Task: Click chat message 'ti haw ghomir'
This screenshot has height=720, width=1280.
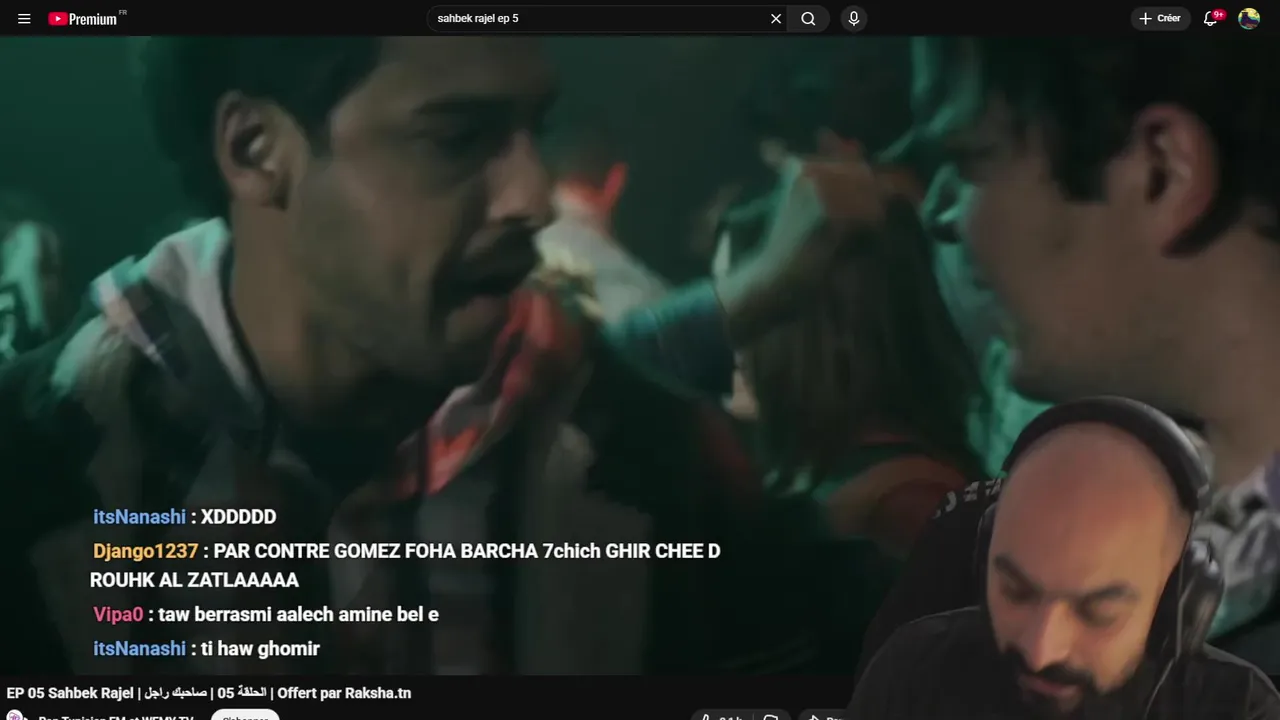Action: pyautogui.click(x=260, y=649)
